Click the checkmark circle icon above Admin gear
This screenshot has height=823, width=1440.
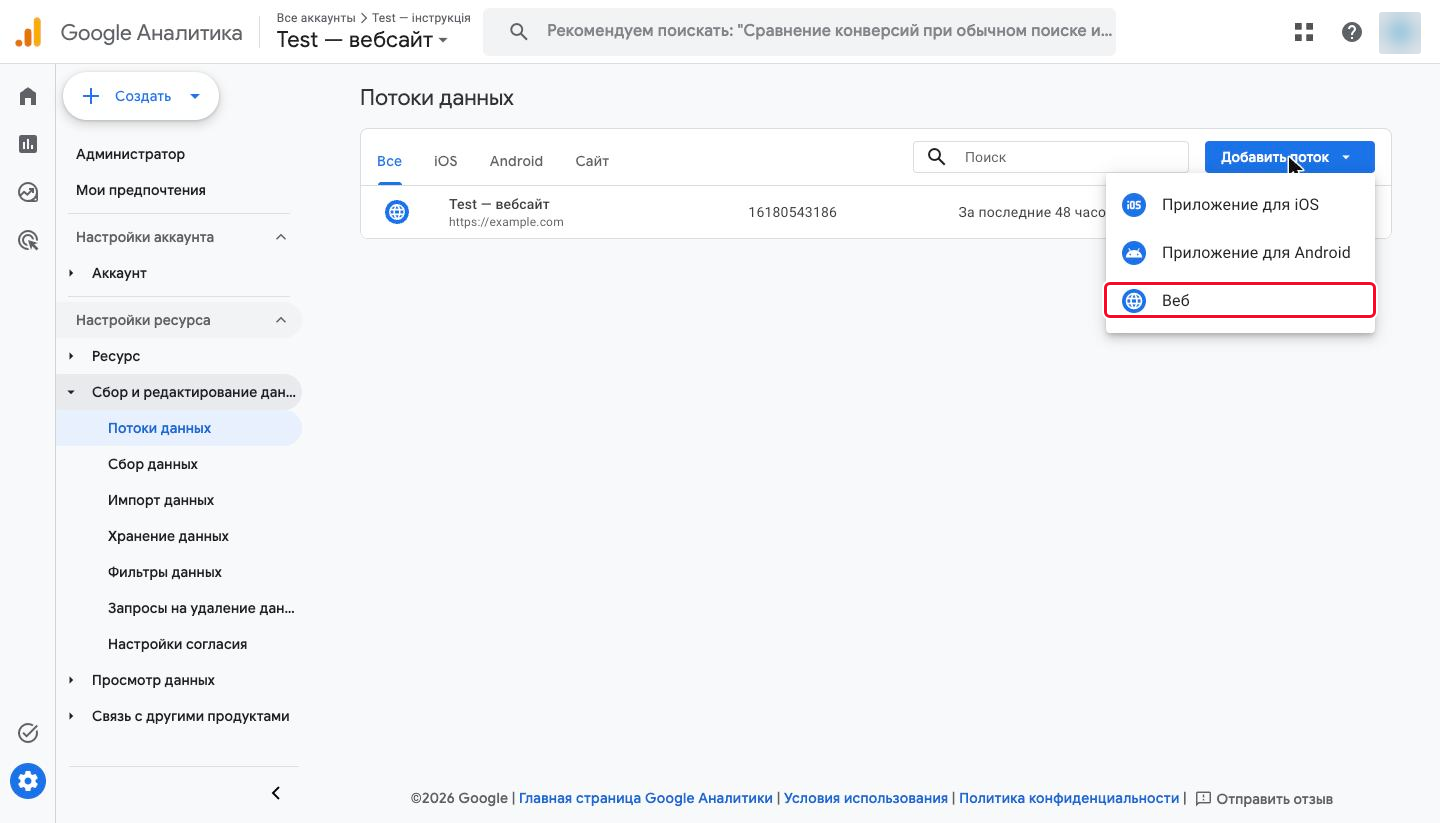(x=28, y=733)
